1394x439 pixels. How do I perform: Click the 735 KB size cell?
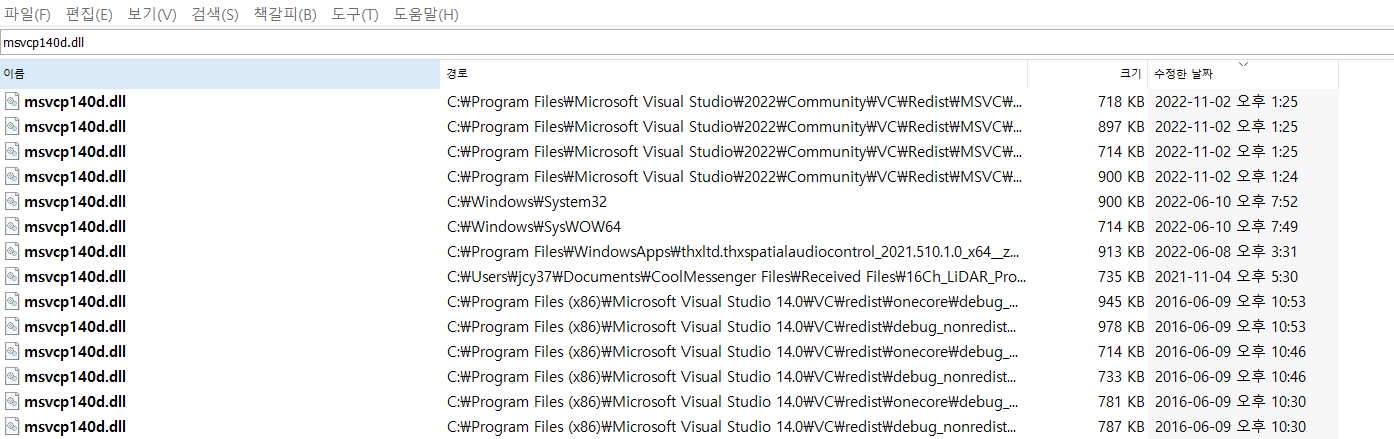coord(1121,276)
